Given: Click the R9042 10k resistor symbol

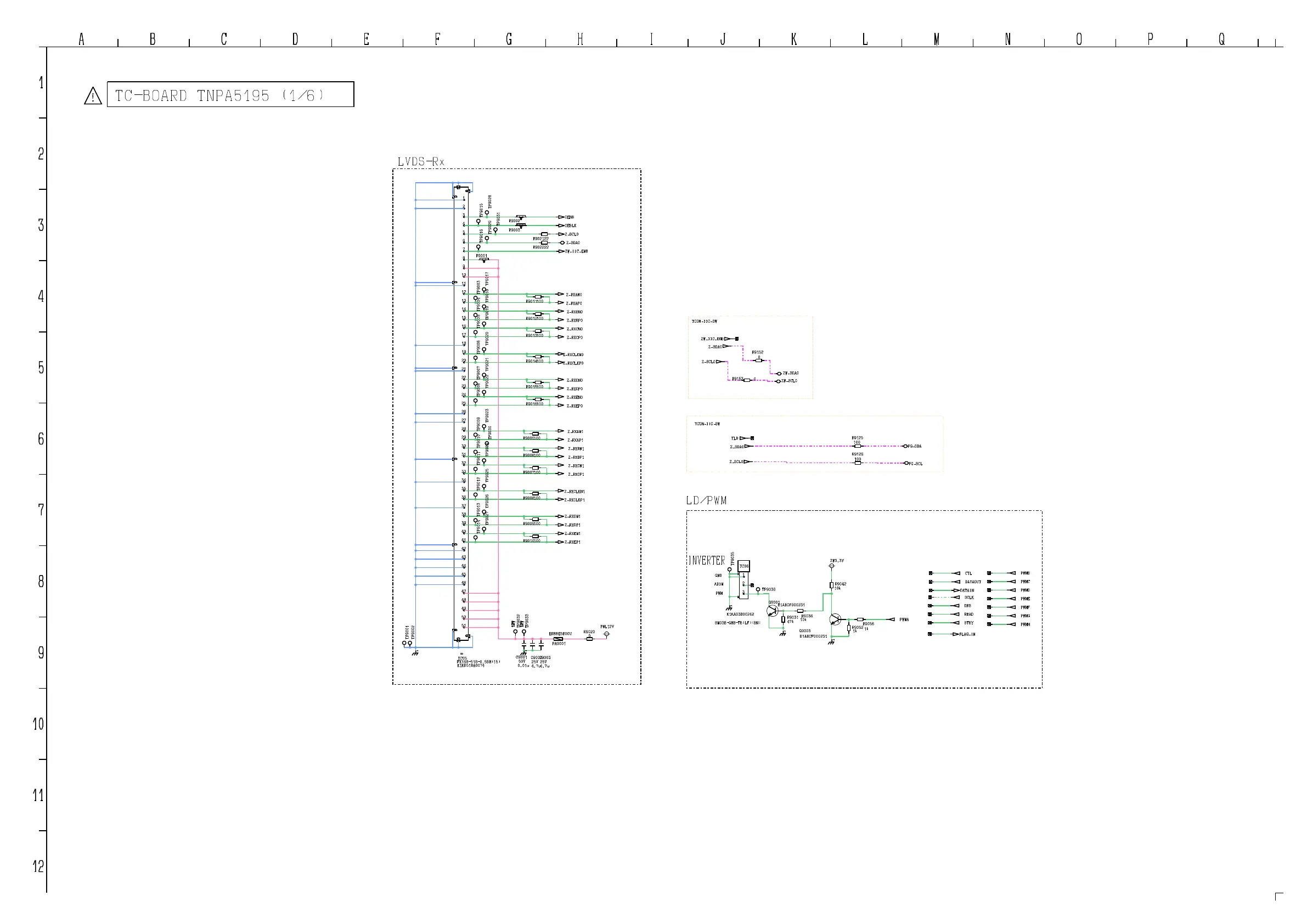Looking at the screenshot, I should (x=831, y=585).
